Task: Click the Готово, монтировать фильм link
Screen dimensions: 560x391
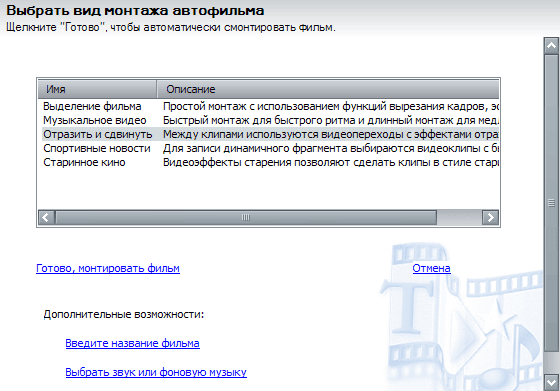Action: coord(108,268)
